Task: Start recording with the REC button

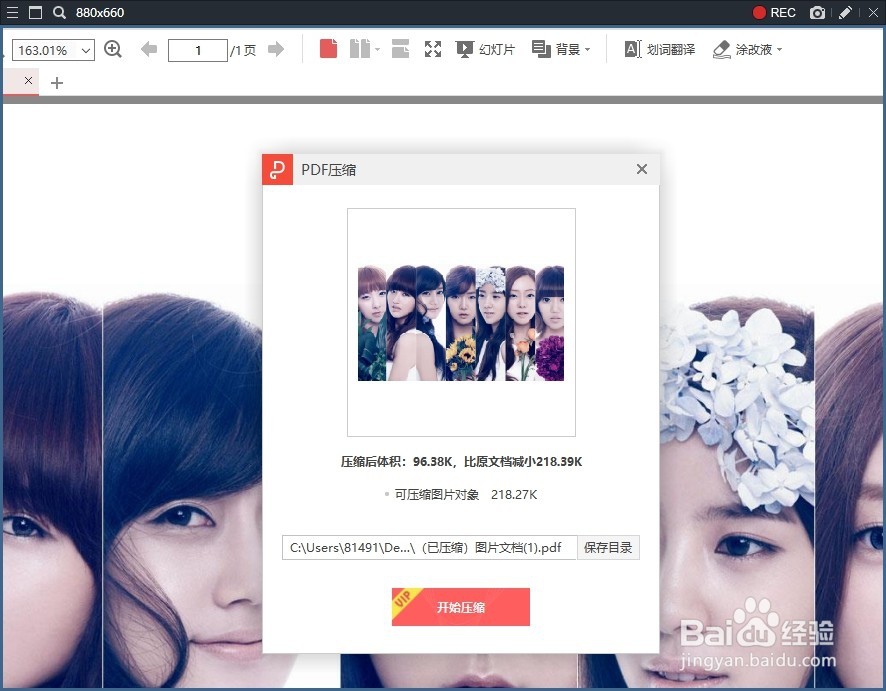Action: [774, 12]
